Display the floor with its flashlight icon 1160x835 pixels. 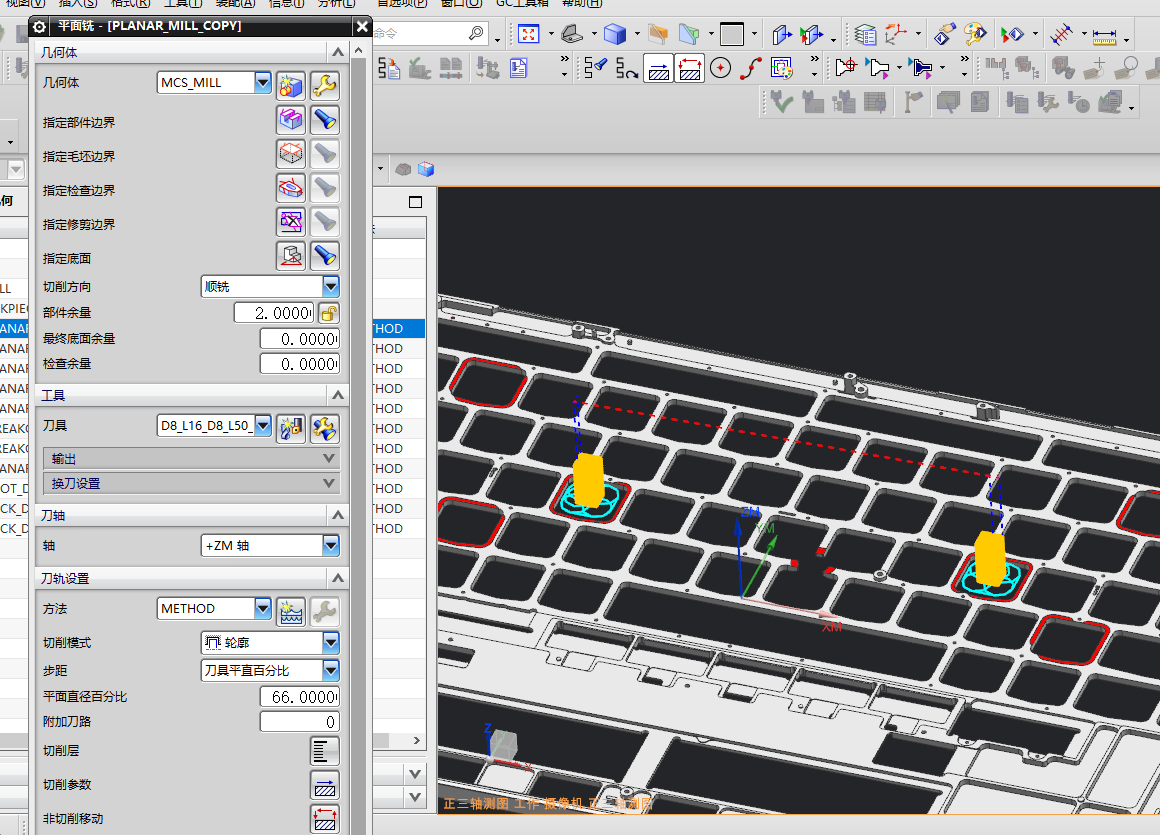pyautogui.click(x=325, y=256)
